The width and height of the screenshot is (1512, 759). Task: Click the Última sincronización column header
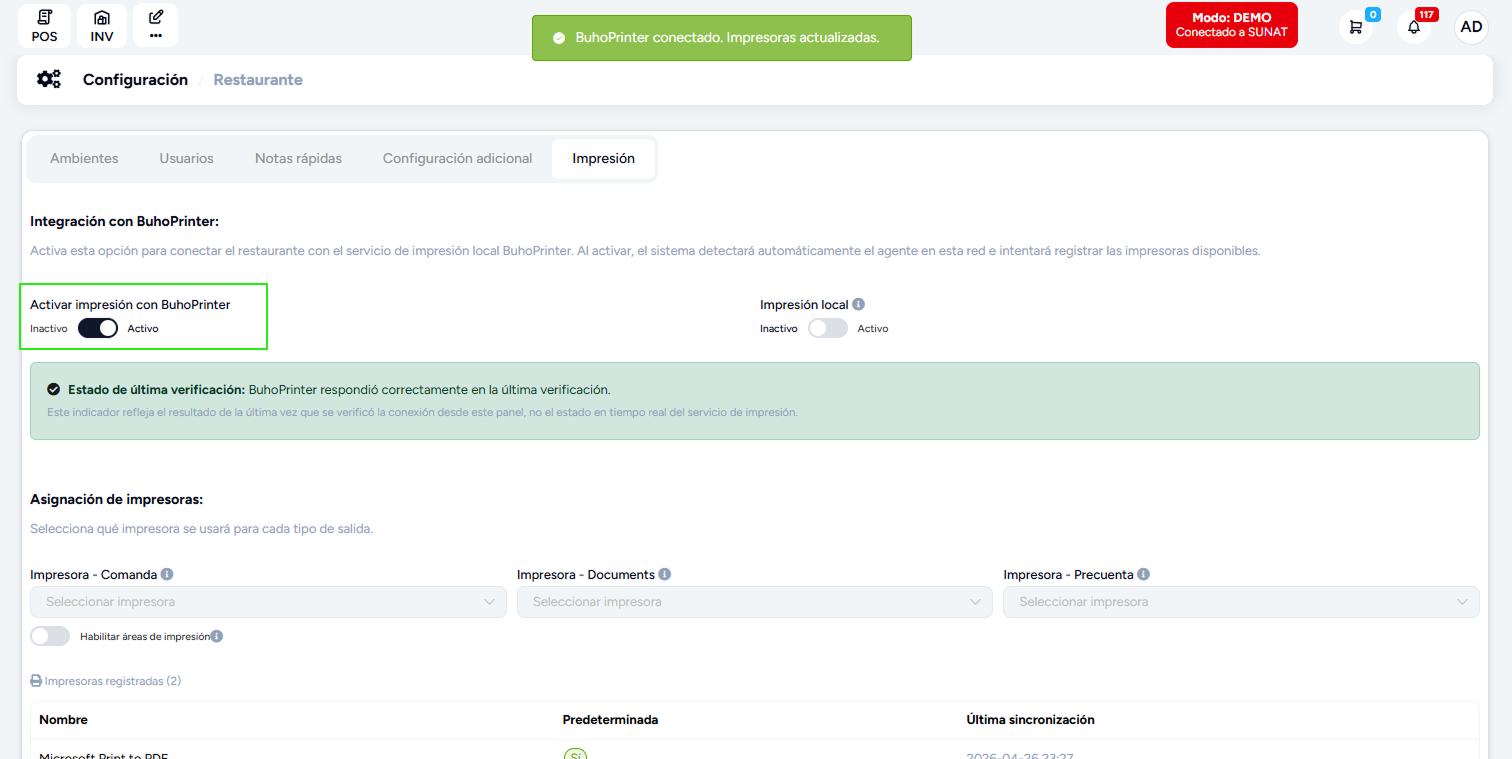1030,720
